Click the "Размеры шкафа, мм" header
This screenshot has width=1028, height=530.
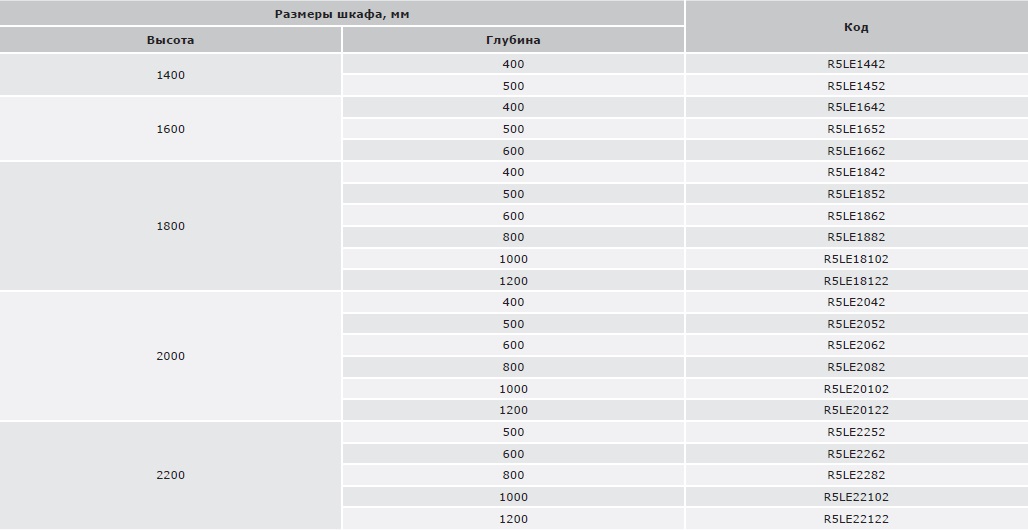(342, 13)
